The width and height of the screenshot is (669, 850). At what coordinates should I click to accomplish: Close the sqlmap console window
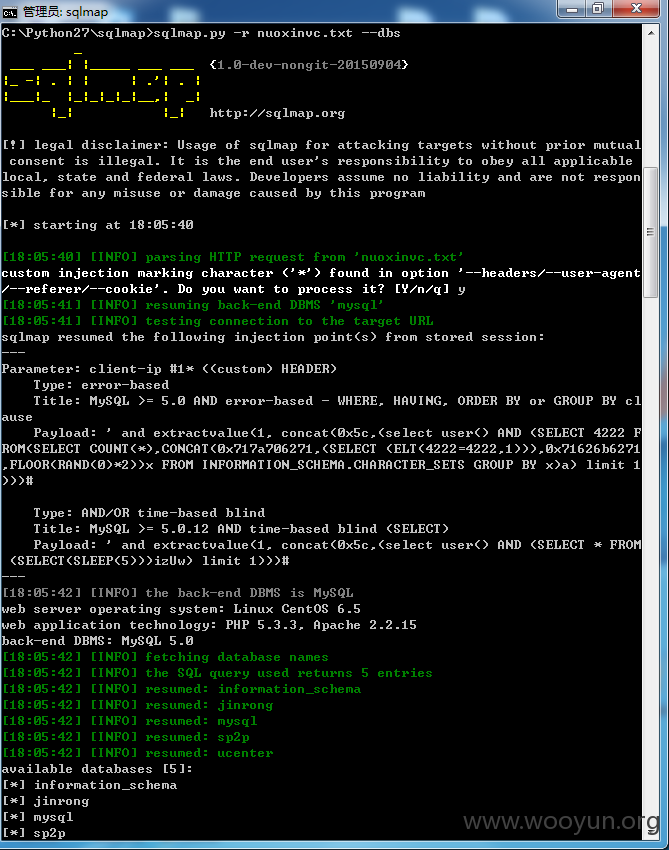click(x=636, y=9)
